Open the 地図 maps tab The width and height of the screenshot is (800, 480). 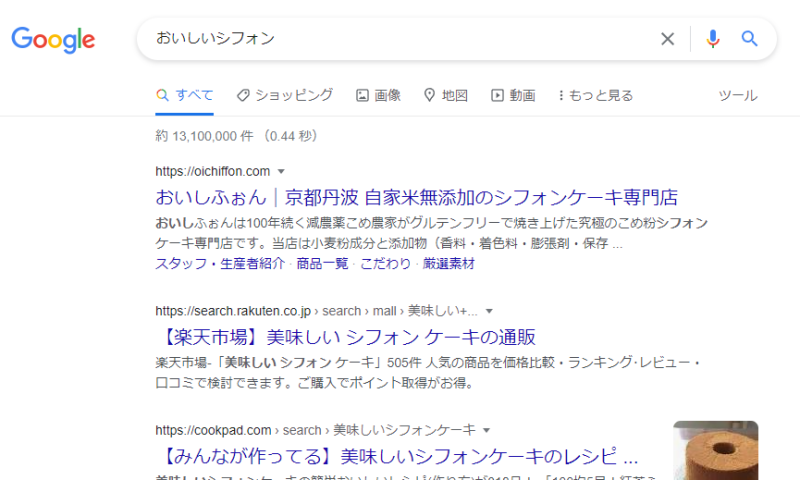[445, 95]
